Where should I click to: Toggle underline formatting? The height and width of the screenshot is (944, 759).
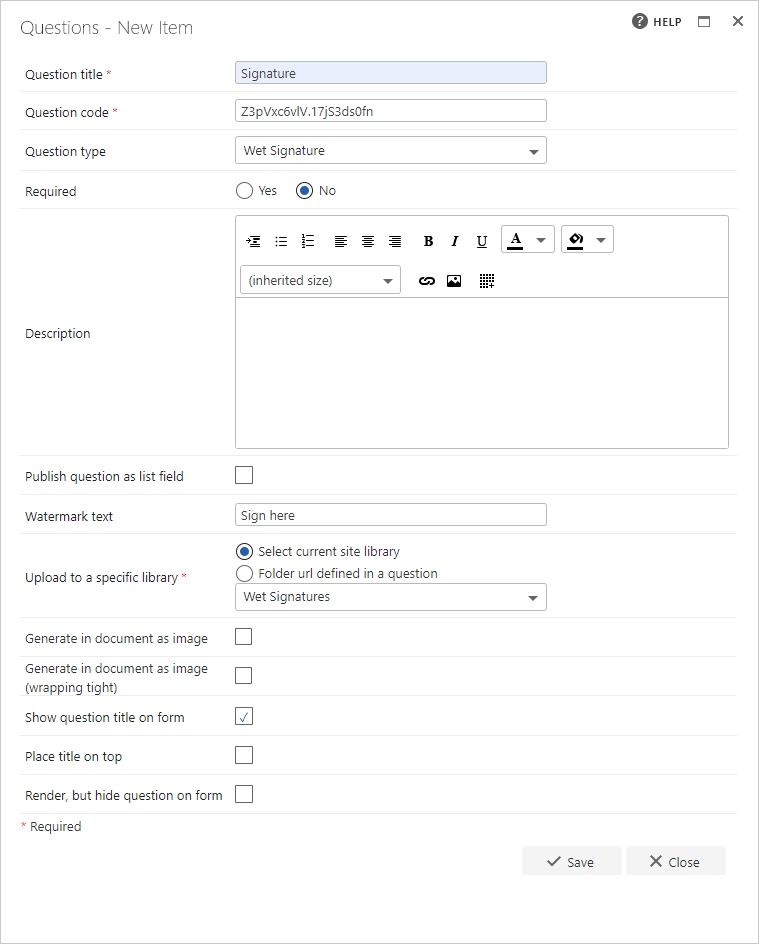[482, 241]
